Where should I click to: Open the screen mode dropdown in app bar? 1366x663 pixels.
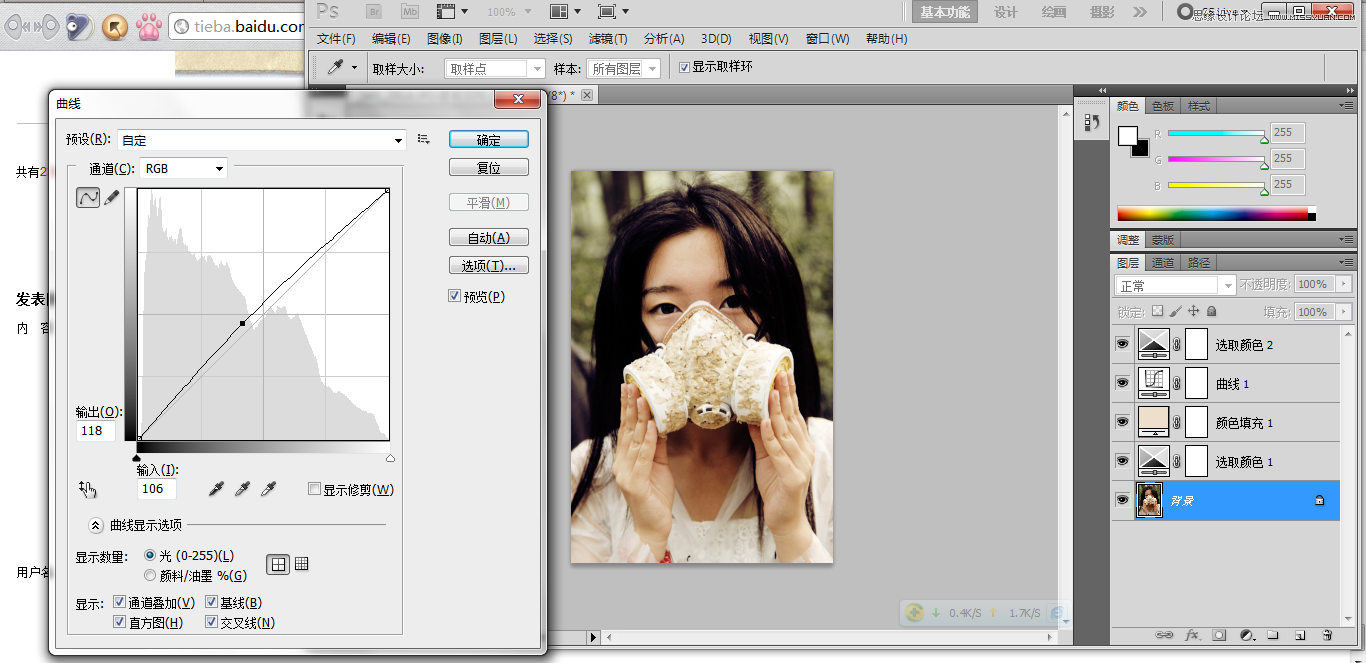point(613,12)
